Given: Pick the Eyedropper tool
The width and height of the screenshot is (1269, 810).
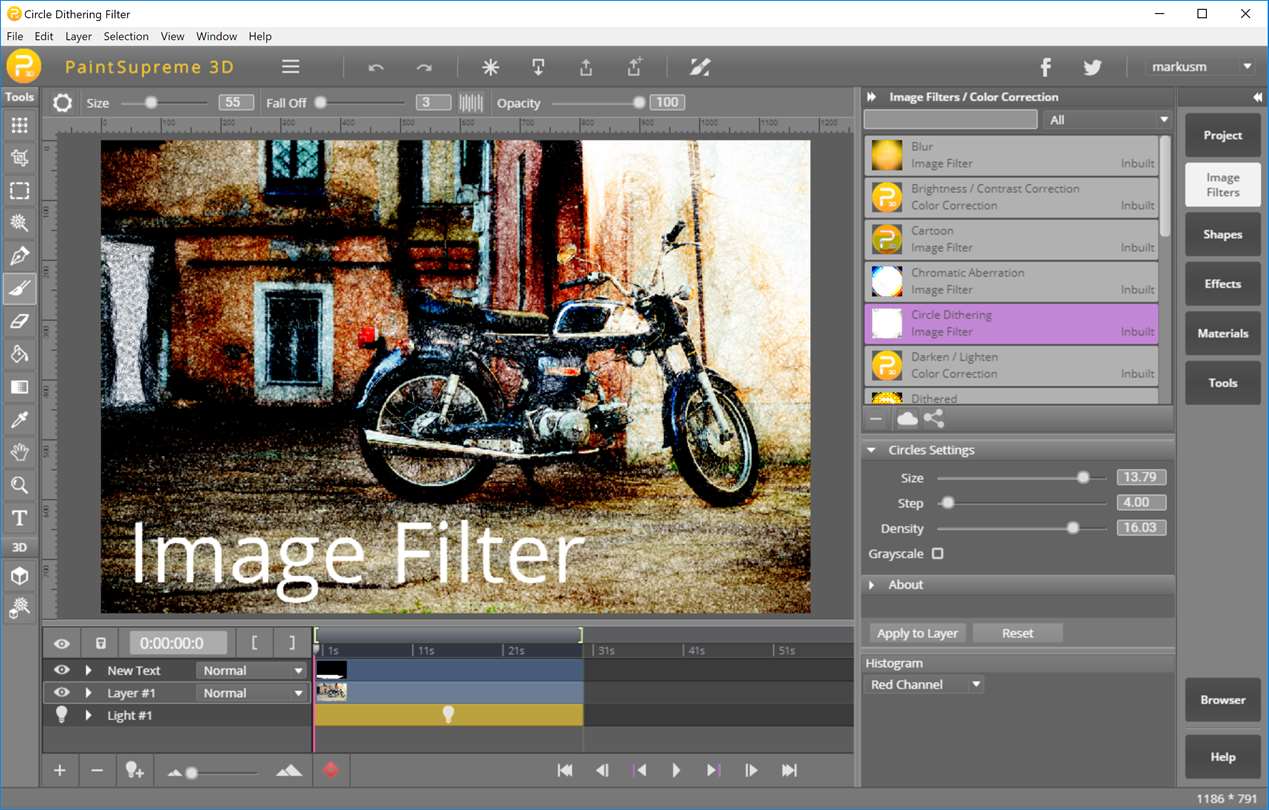Looking at the screenshot, I should click(x=19, y=420).
